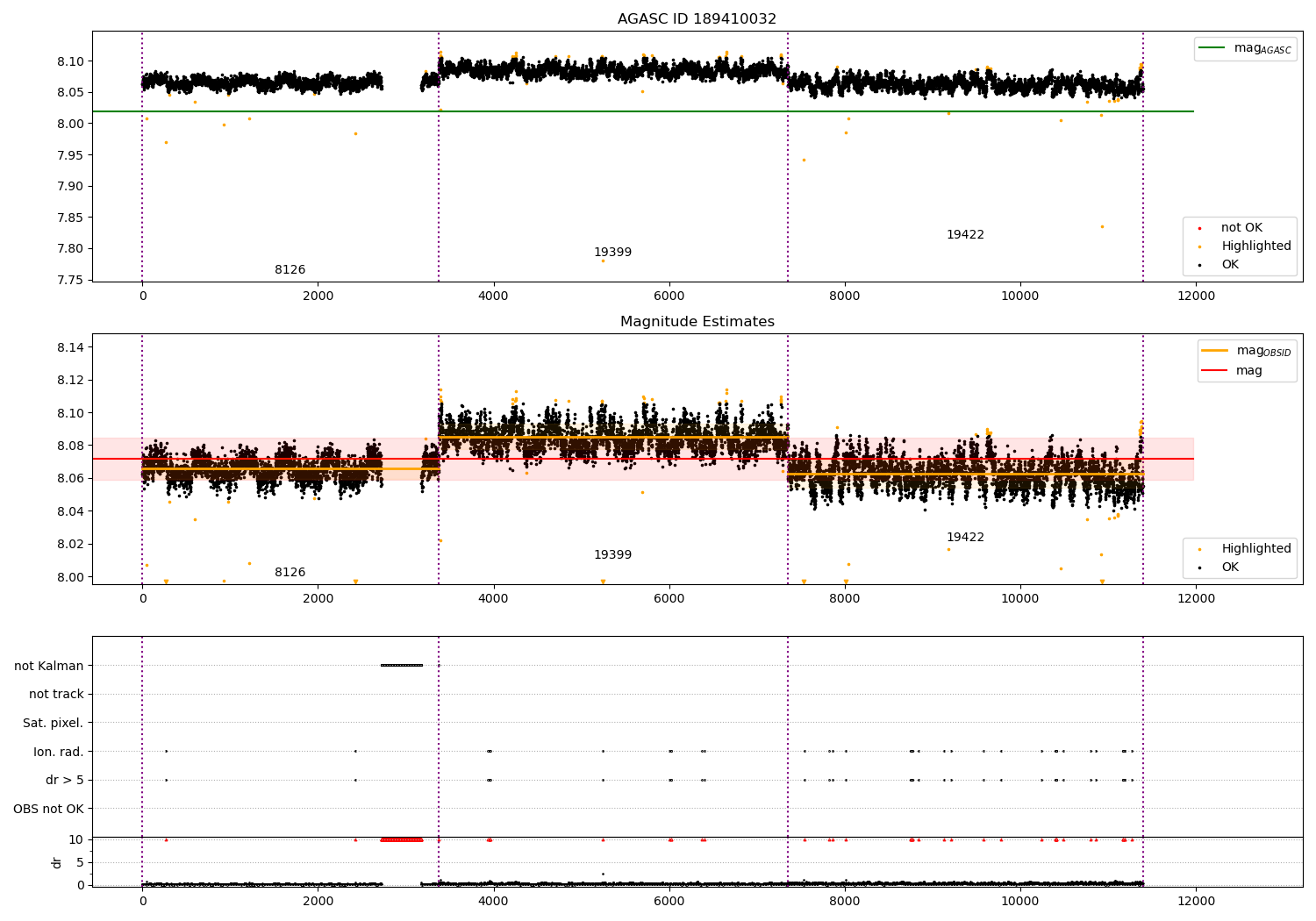Viewport: 1316px width, 921px height.
Task: Click the orange line sample beside mag OBSID
Action: (x=1215, y=351)
